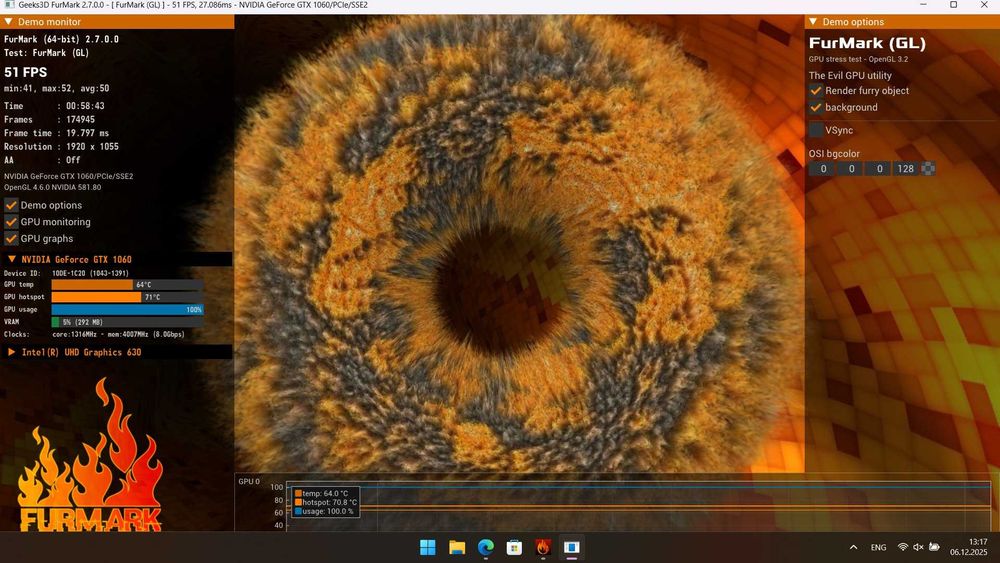
Task: Switch the ENG input language indicator
Action: coord(878,547)
